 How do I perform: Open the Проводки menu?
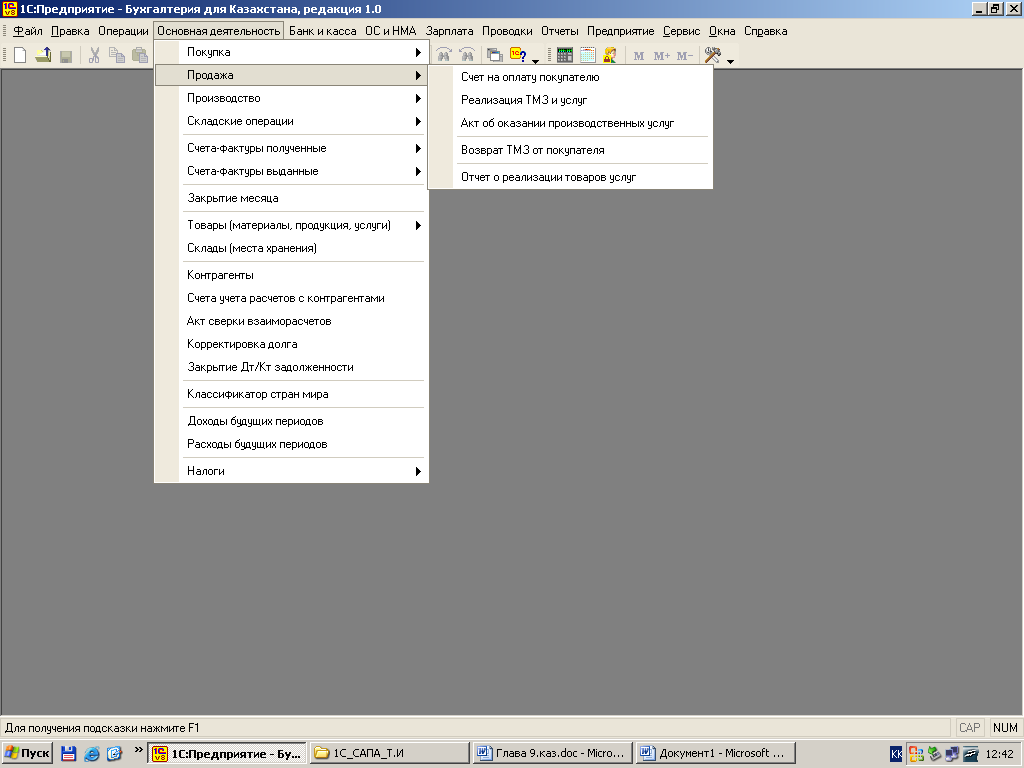507,31
